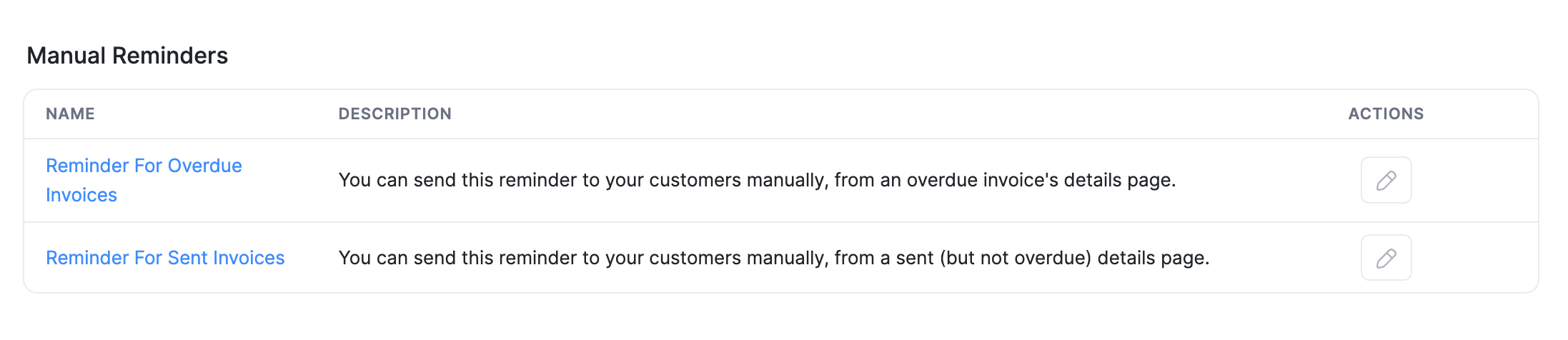This screenshot has height=340, width=1568.
Task: Edit the Reminder For Overdue Invoices template
Action: coord(1386,180)
